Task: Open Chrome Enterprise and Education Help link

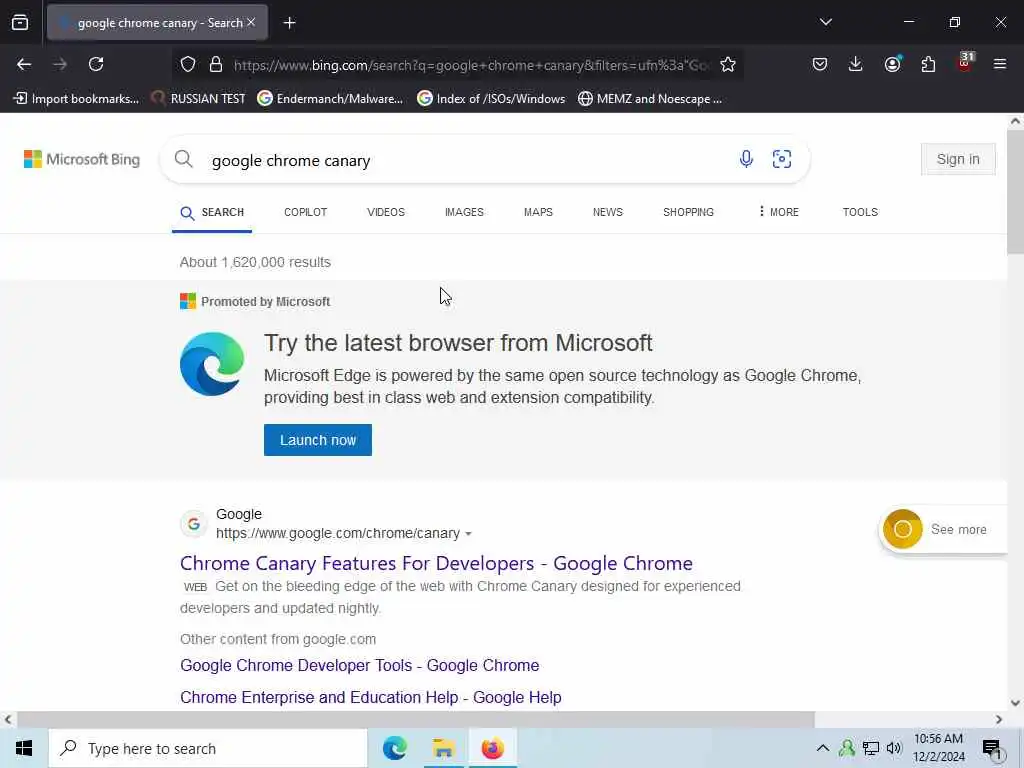Action: point(371,697)
